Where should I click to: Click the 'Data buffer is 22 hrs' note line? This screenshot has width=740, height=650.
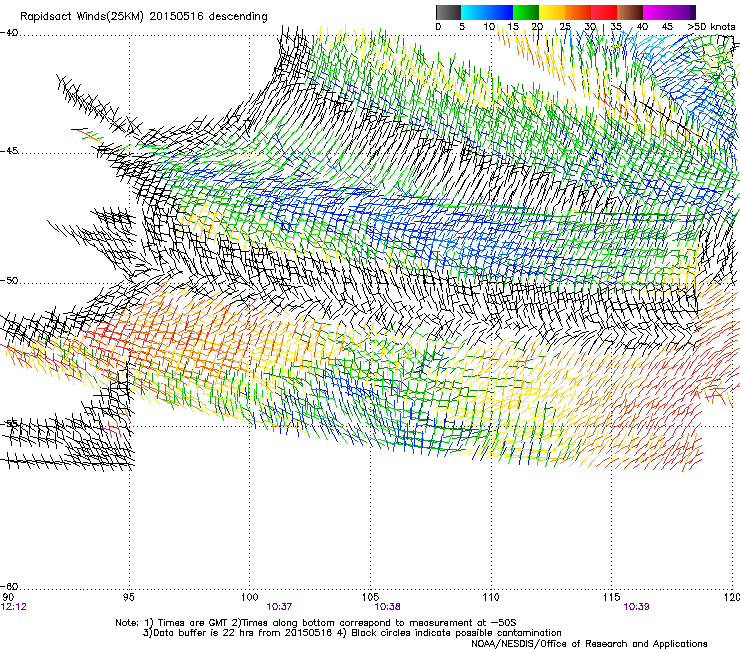tap(352, 633)
